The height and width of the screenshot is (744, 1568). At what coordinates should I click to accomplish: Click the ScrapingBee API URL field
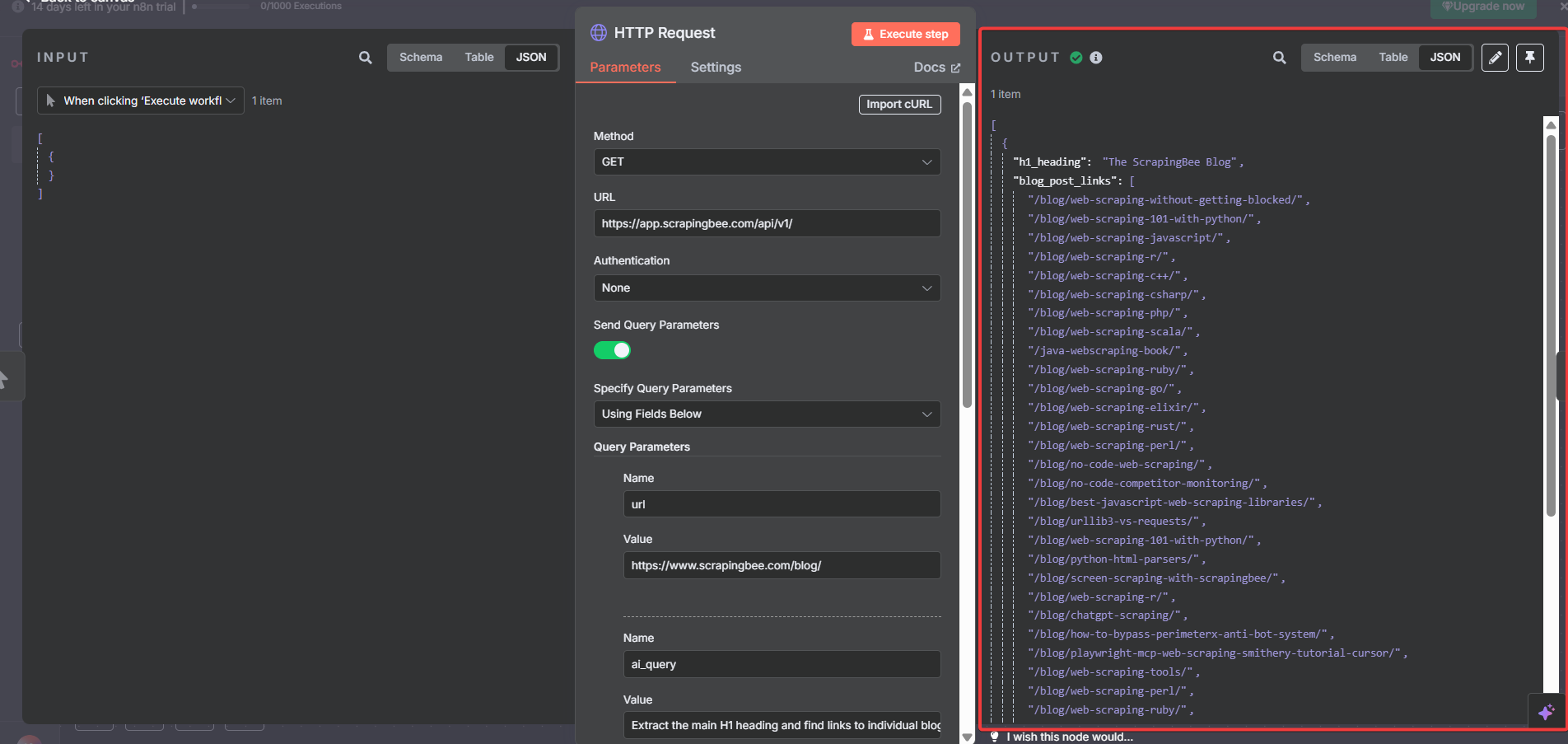(766, 223)
